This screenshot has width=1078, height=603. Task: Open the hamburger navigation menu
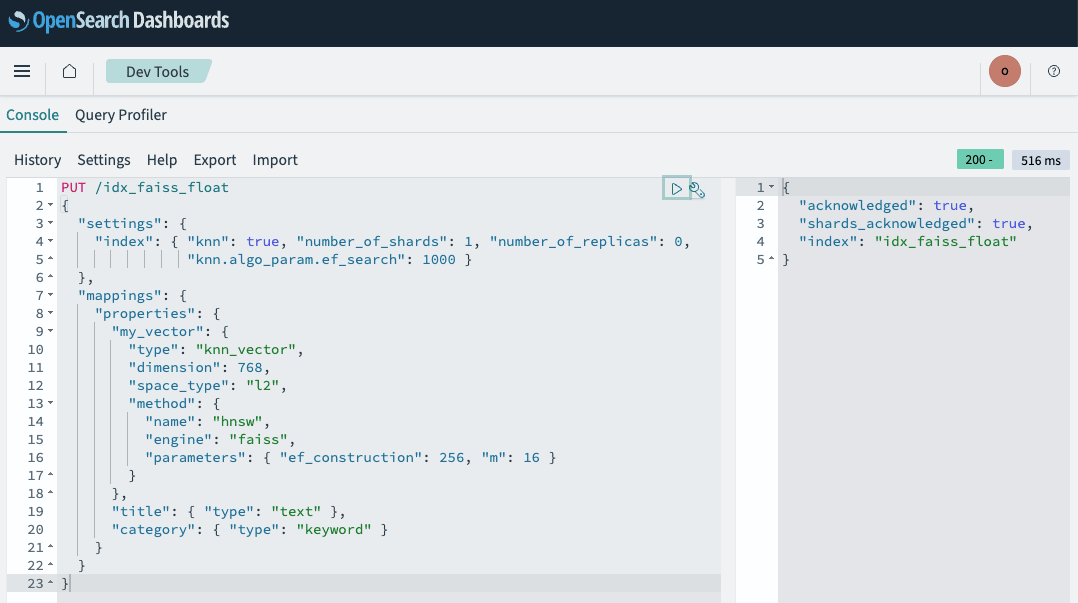(x=22, y=72)
